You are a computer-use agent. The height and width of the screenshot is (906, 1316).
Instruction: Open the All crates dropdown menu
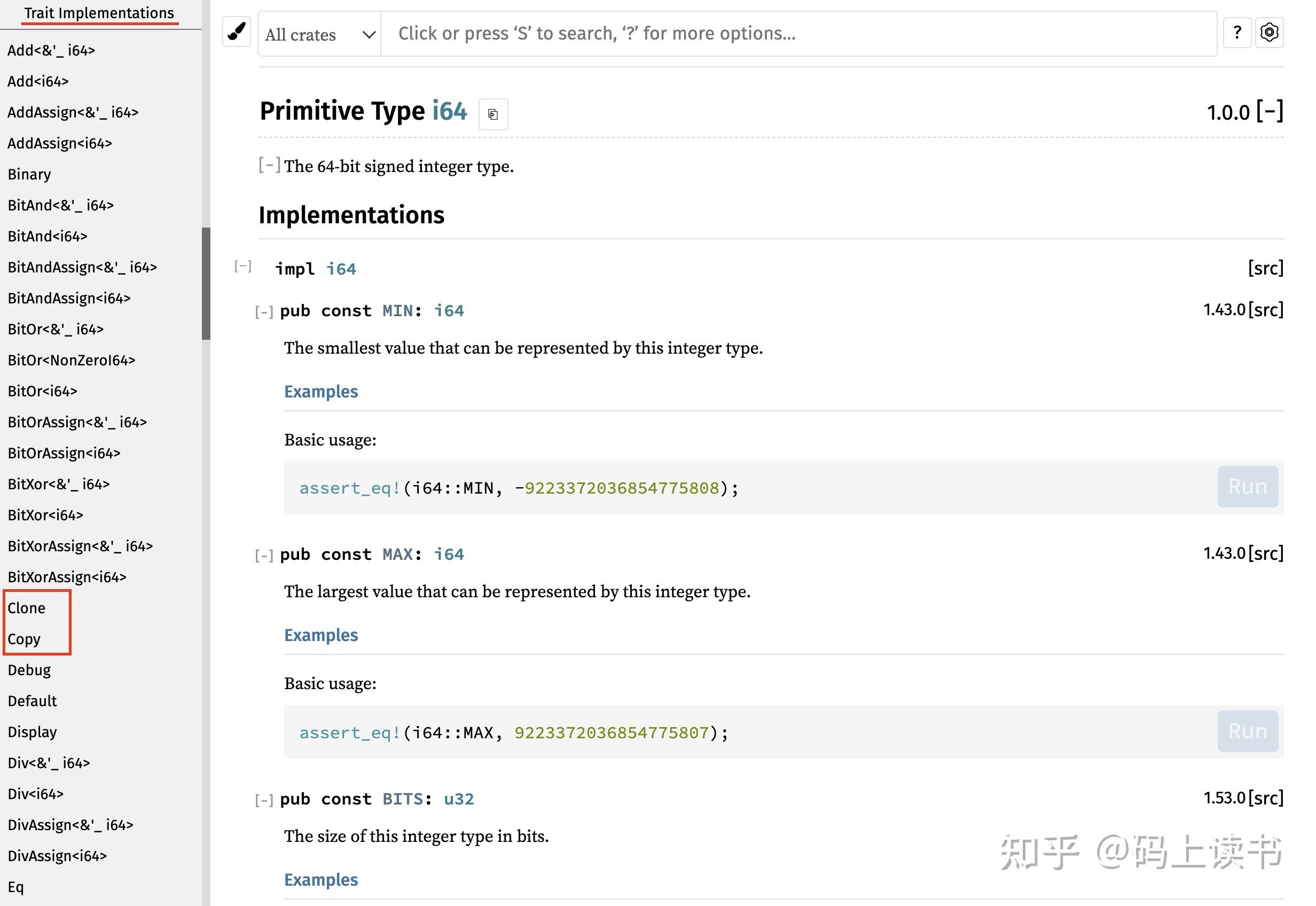316,34
